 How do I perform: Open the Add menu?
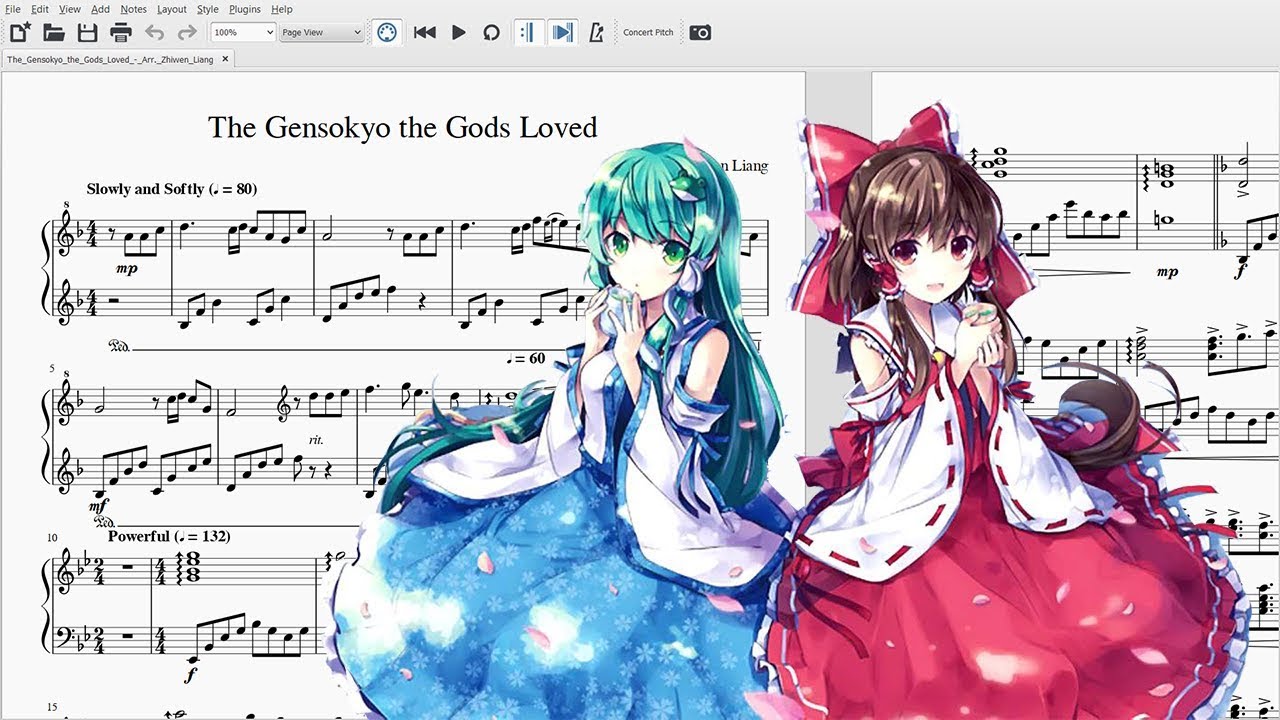click(x=101, y=9)
